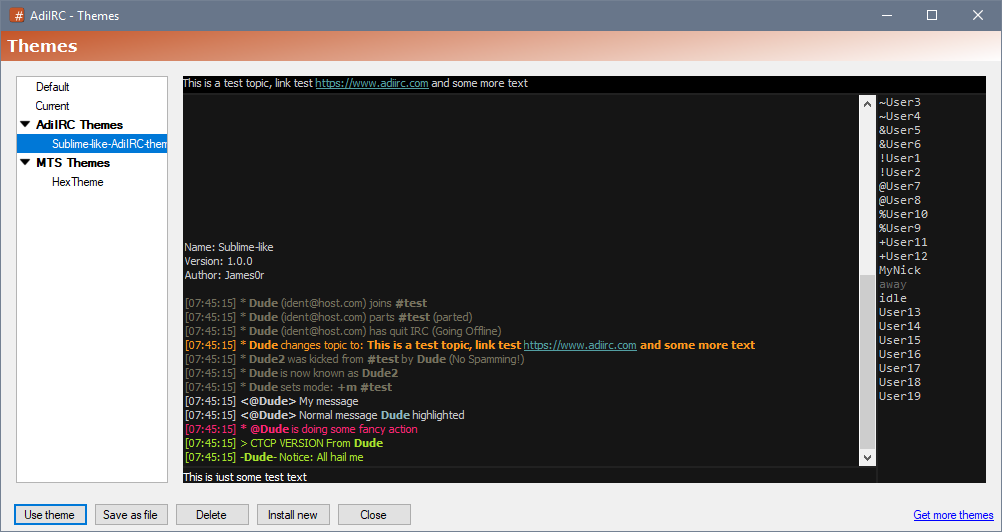Click the chat preview scroll up arrow

click(867, 103)
